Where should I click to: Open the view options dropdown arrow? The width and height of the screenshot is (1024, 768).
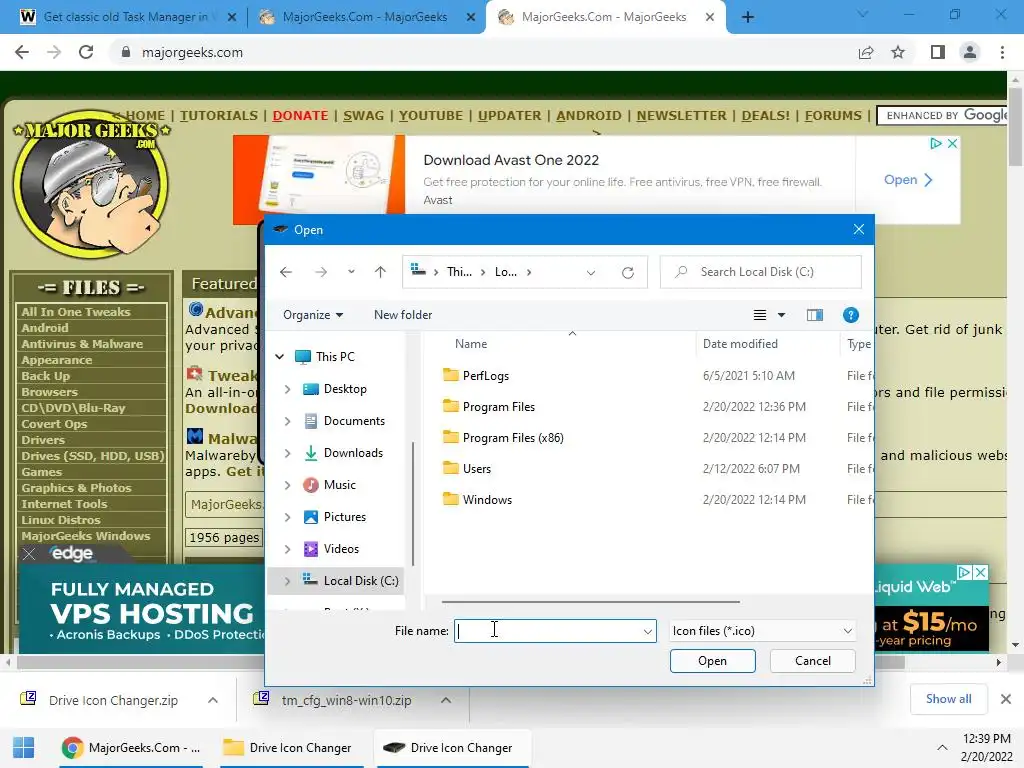[781, 315]
